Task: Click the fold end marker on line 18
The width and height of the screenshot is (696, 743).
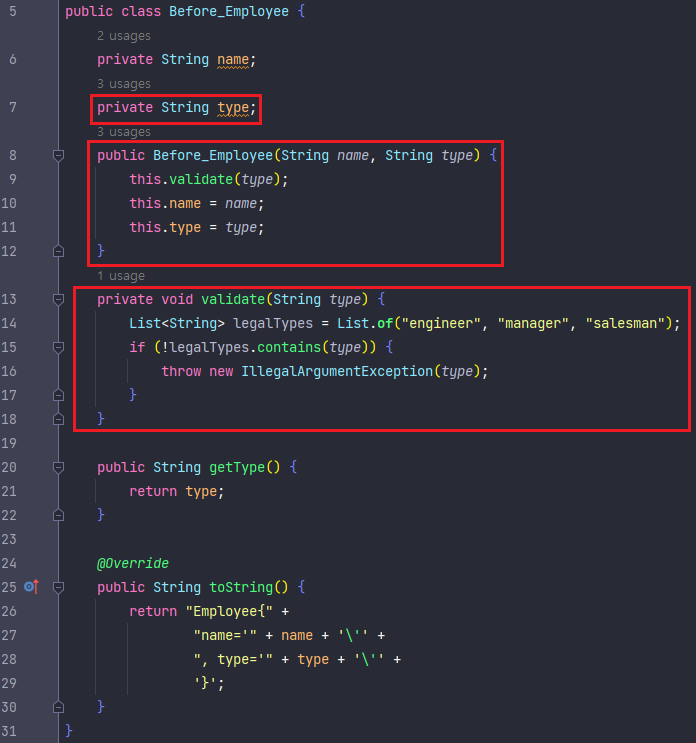Action: click(x=58, y=419)
